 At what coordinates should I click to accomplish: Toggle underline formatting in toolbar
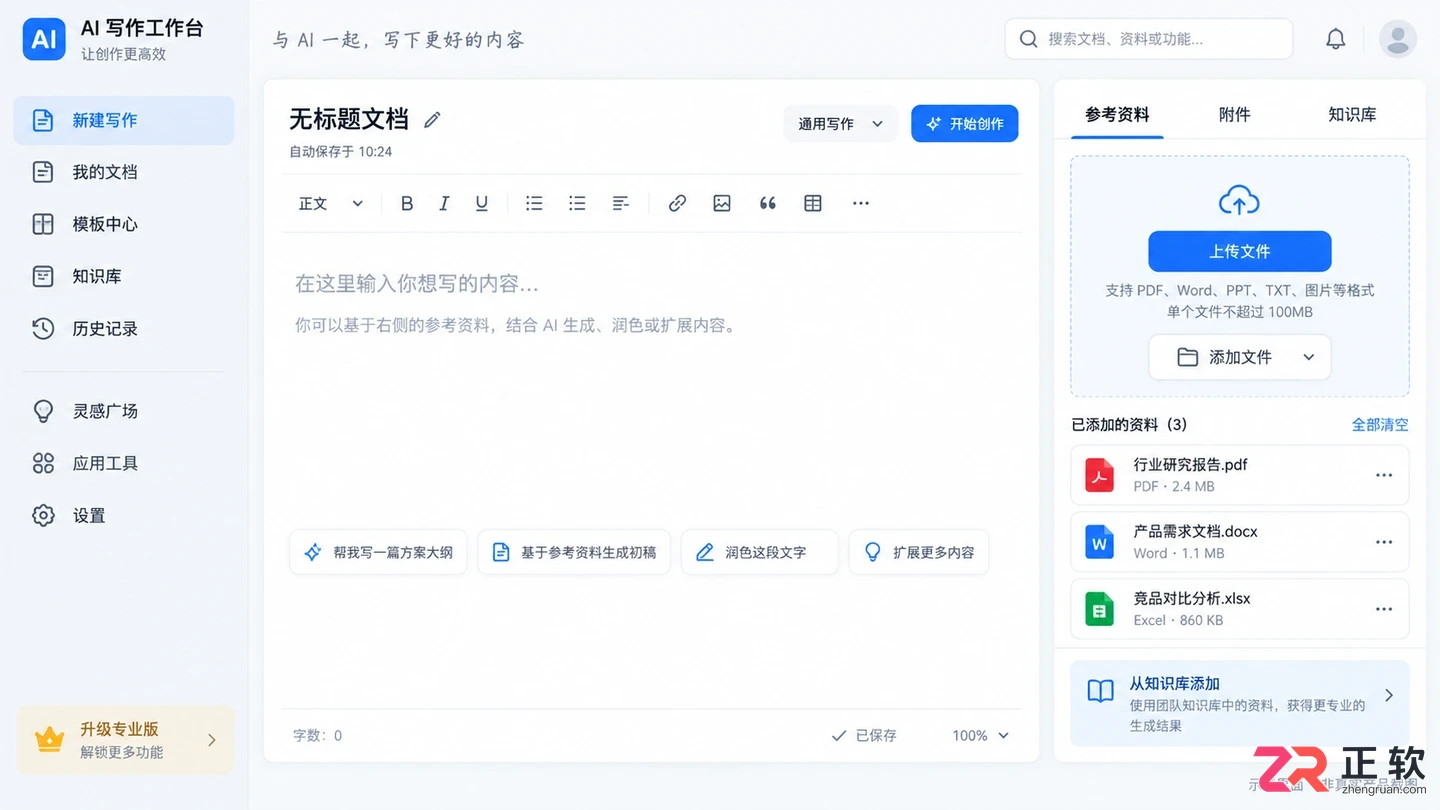481,203
